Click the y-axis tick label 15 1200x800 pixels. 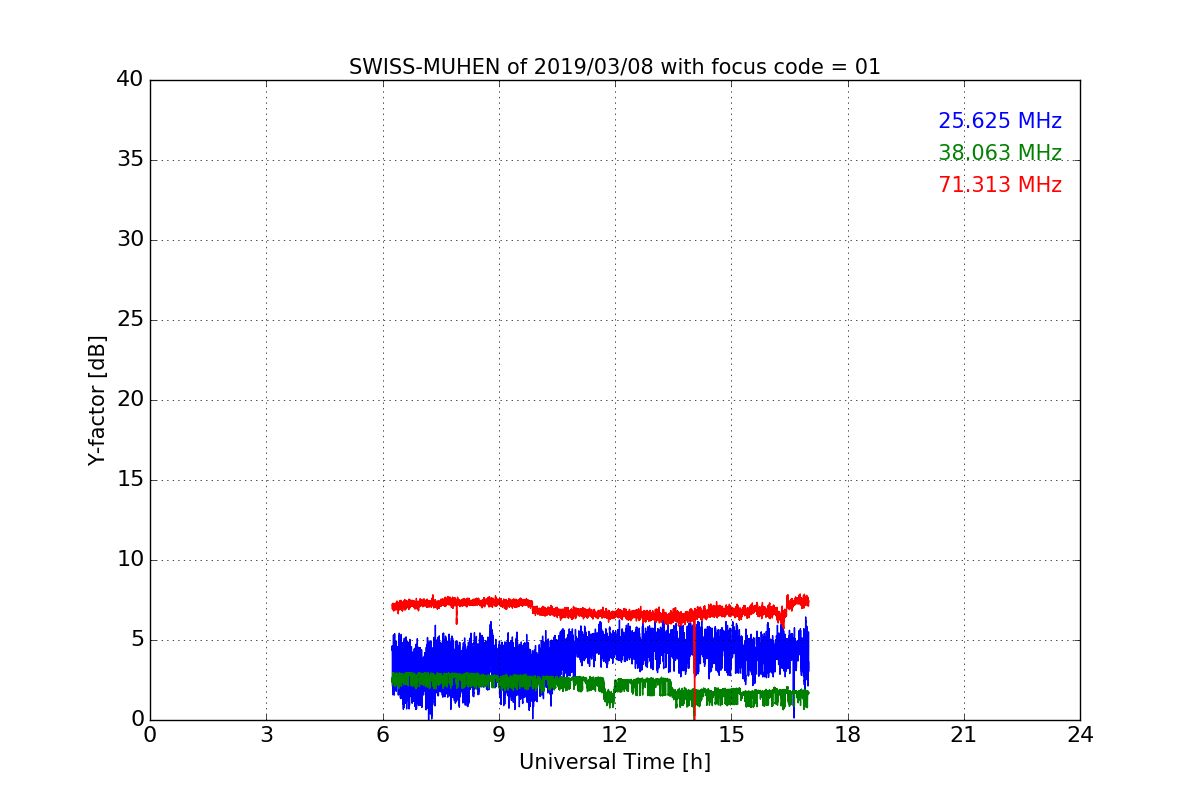coord(129,480)
